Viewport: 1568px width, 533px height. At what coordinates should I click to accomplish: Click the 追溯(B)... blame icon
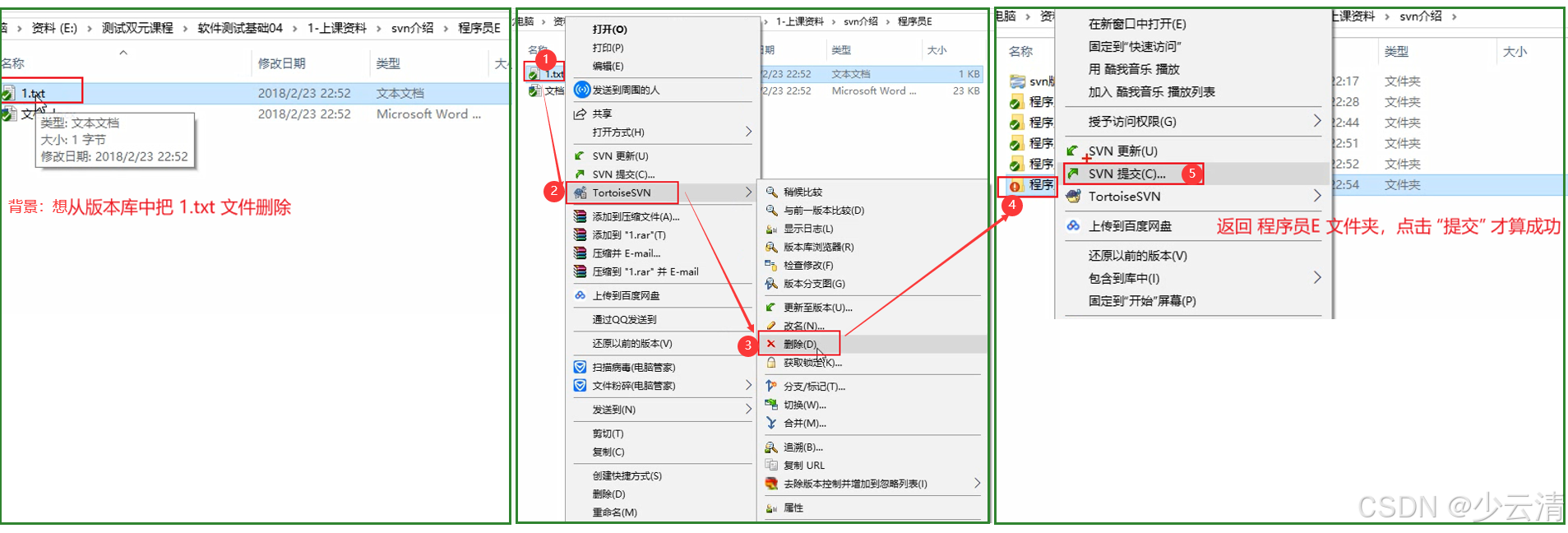(771, 447)
